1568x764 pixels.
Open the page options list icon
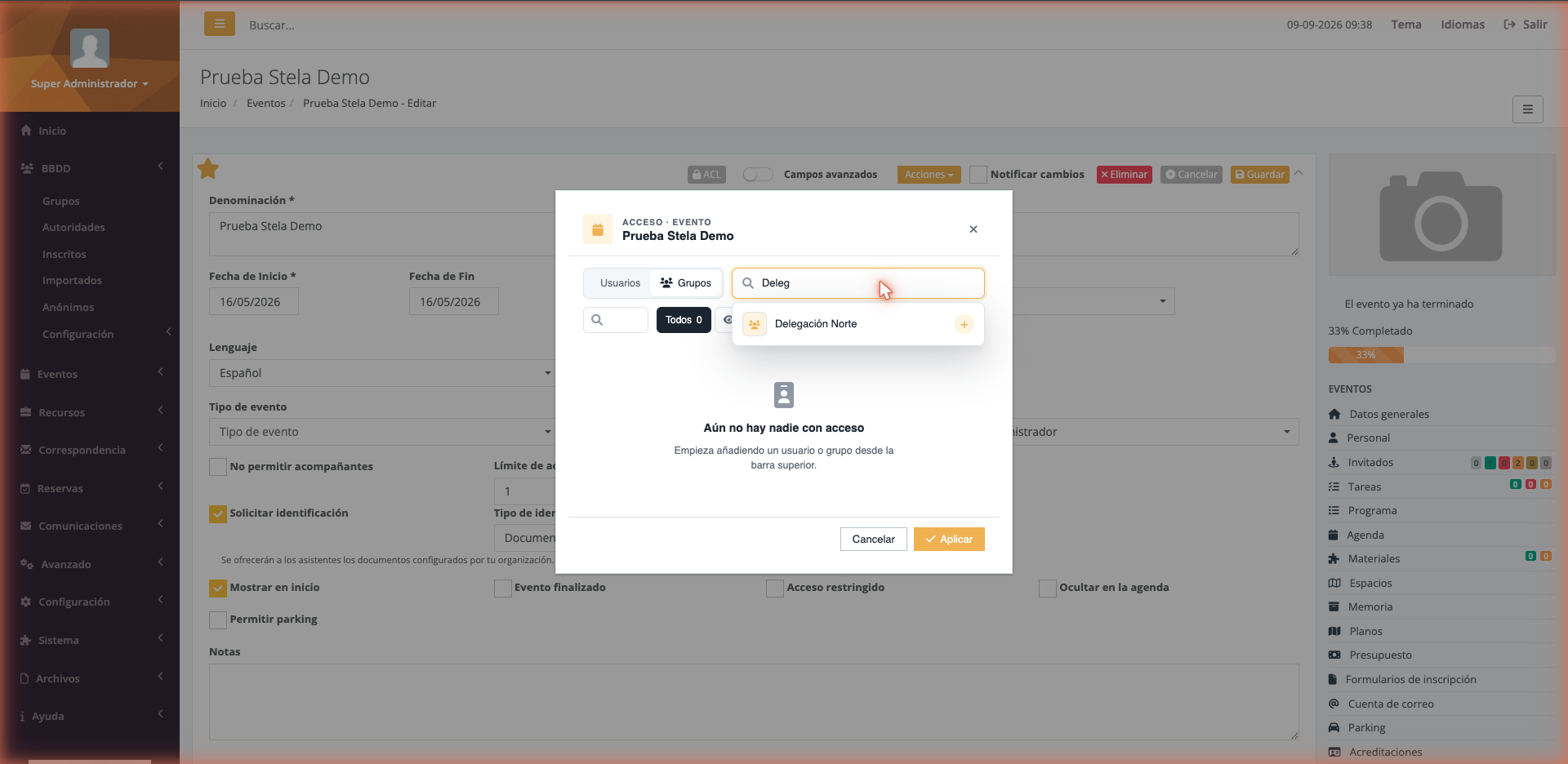(x=1527, y=109)
